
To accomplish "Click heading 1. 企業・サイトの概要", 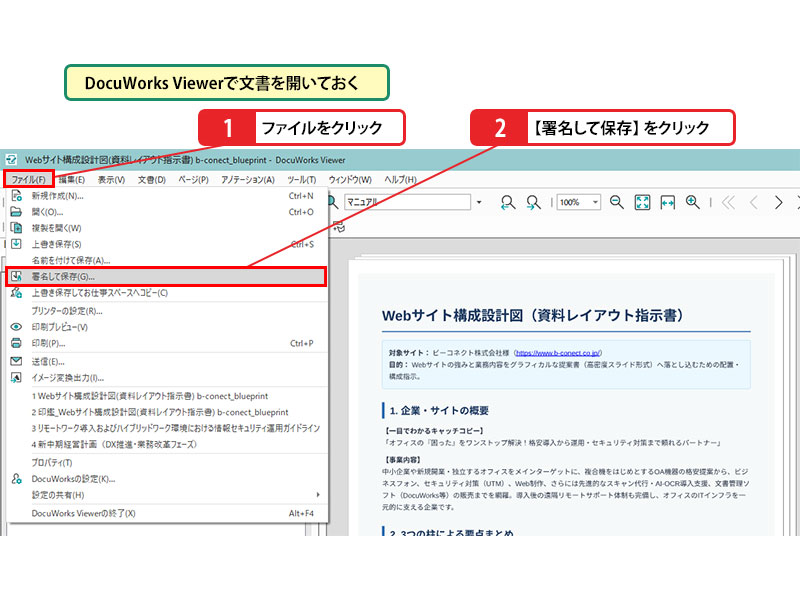I will pos(439,411).
